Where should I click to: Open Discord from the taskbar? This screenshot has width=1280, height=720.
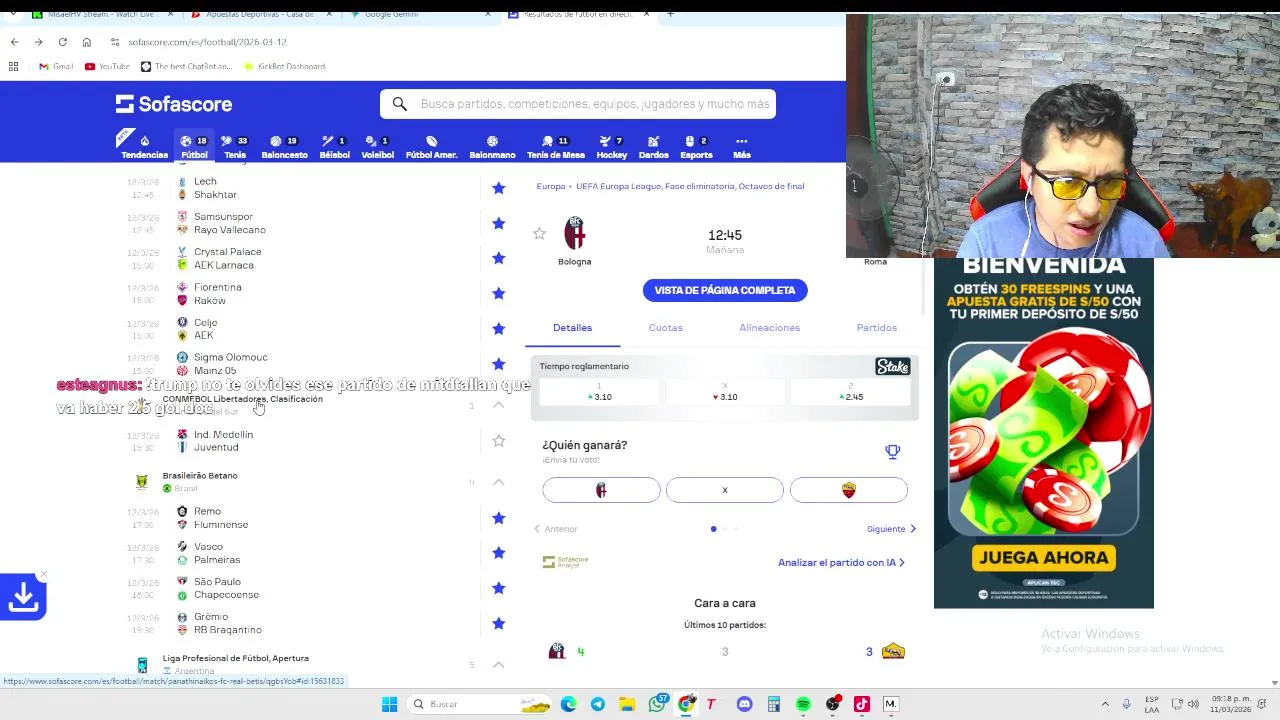[744, 704]
